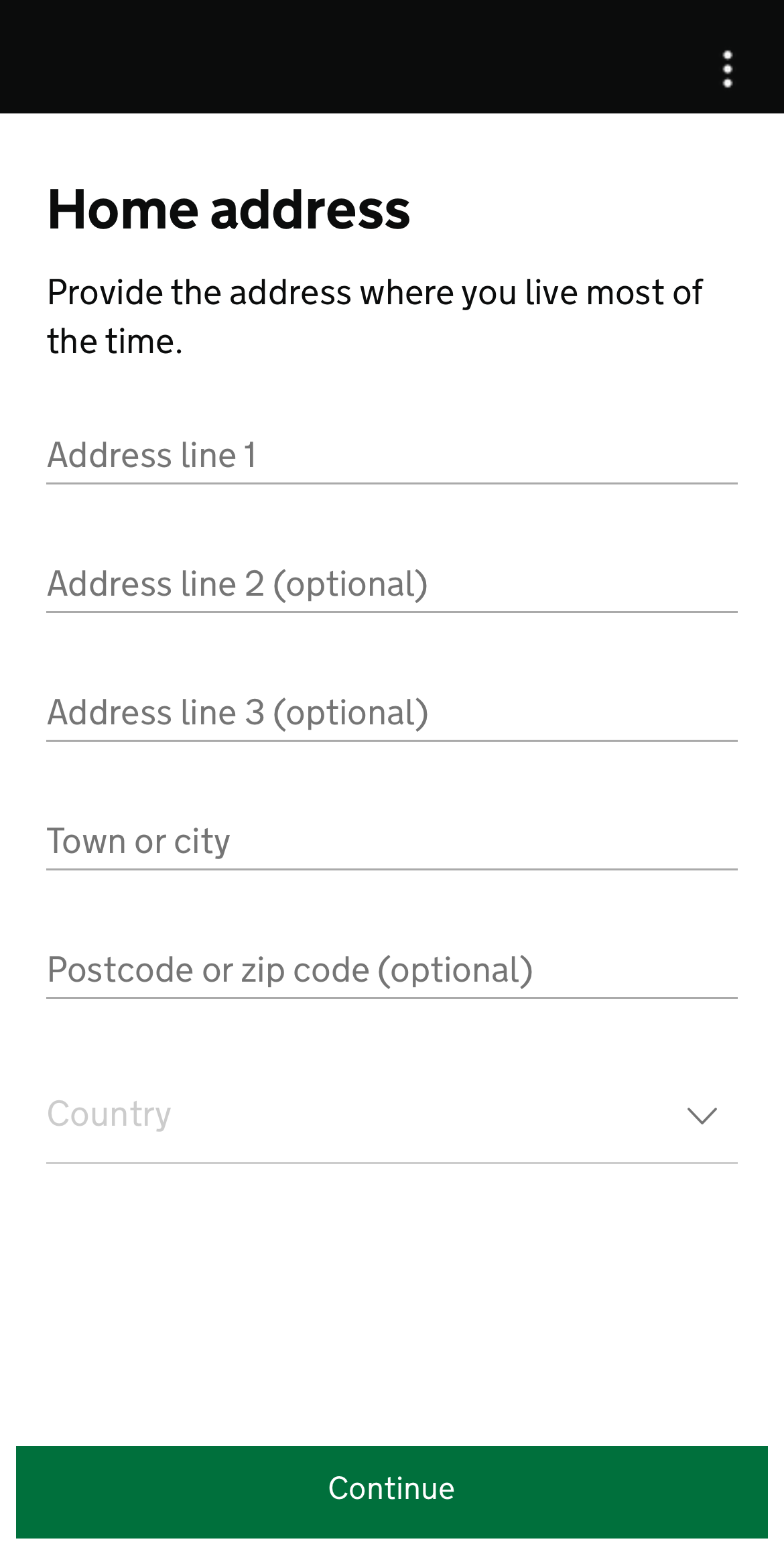The height and width of the screenshot is (1568, 784).
Task: Enter the second address line input
Action: pyautogui.click(x=392, y=584)
